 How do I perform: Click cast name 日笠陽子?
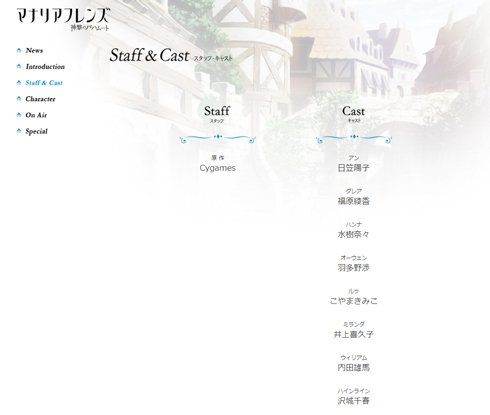pyautogui.click(x=353, y=168)
